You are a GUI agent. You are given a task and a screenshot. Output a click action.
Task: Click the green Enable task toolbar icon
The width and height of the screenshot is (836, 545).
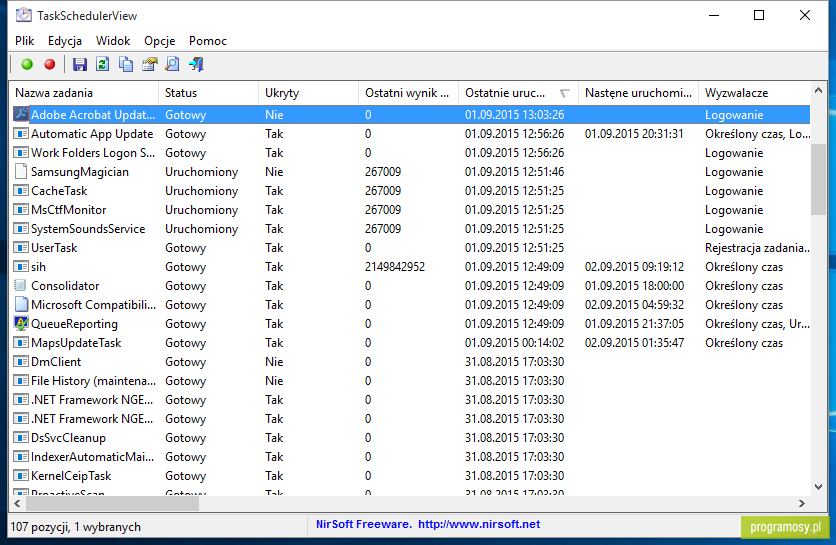pos(27,65)
